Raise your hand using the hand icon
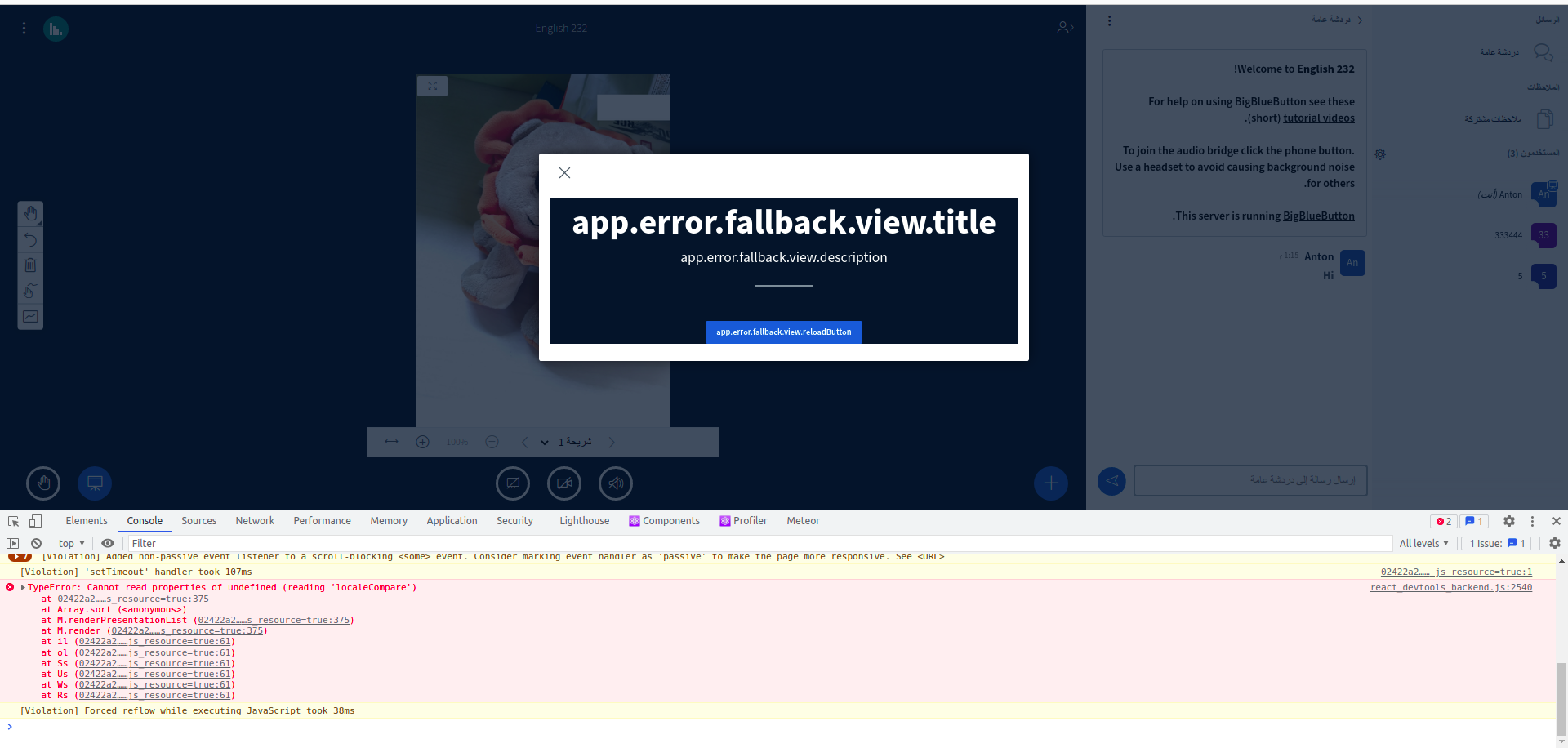 pyautogui.click(x=43, y=483)
